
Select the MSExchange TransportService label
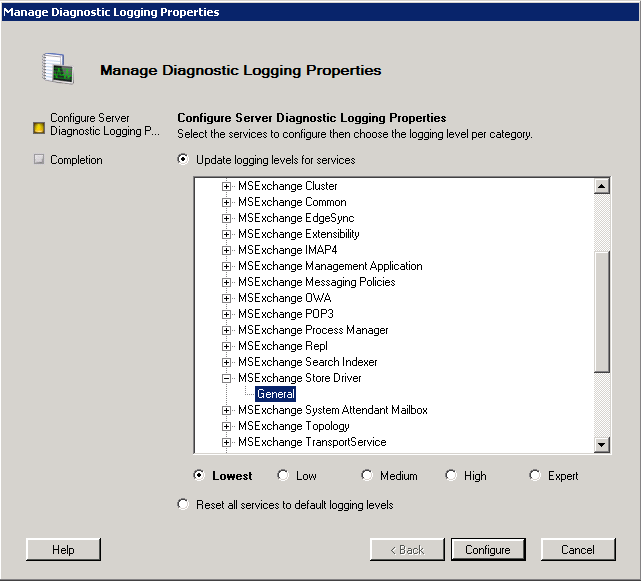(312, 442)
